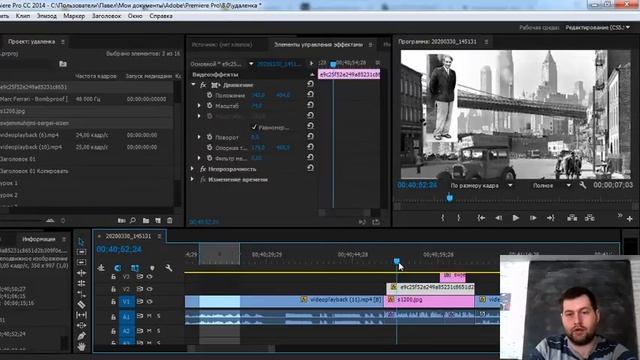The image size is (640, 360).
Task: Reset the Поворот parameter
Action: click(310, 136)
